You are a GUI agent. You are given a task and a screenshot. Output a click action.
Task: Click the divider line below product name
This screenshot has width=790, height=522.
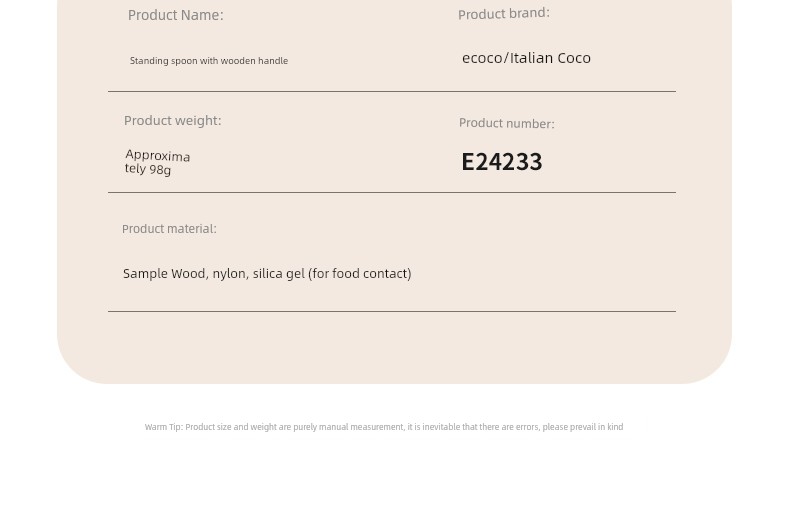coord(391,92)
